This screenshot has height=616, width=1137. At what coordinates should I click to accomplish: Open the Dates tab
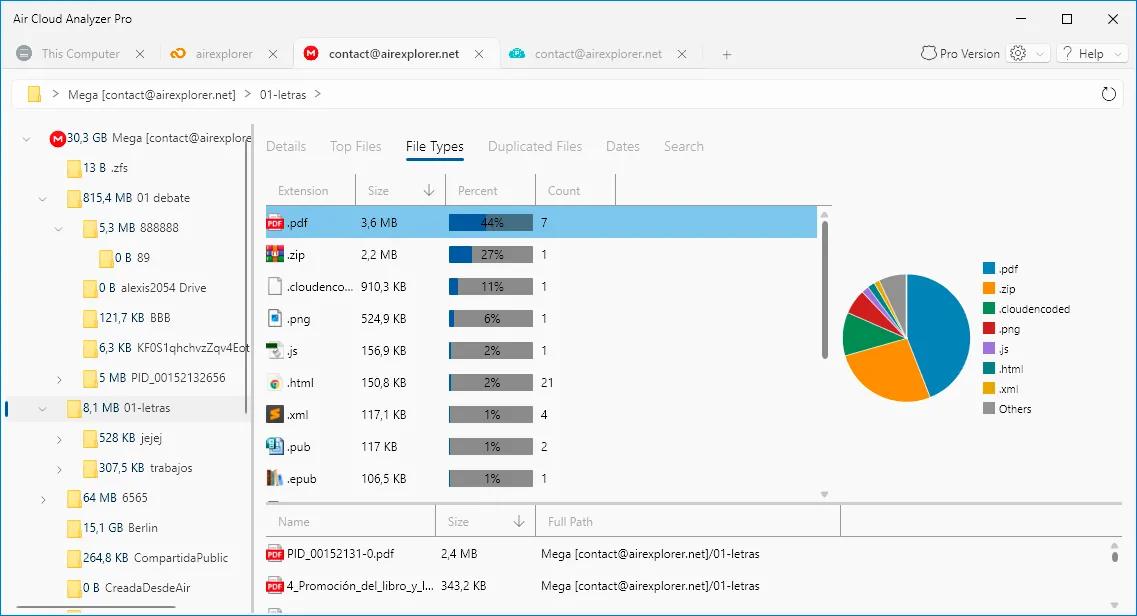(623, 146)
